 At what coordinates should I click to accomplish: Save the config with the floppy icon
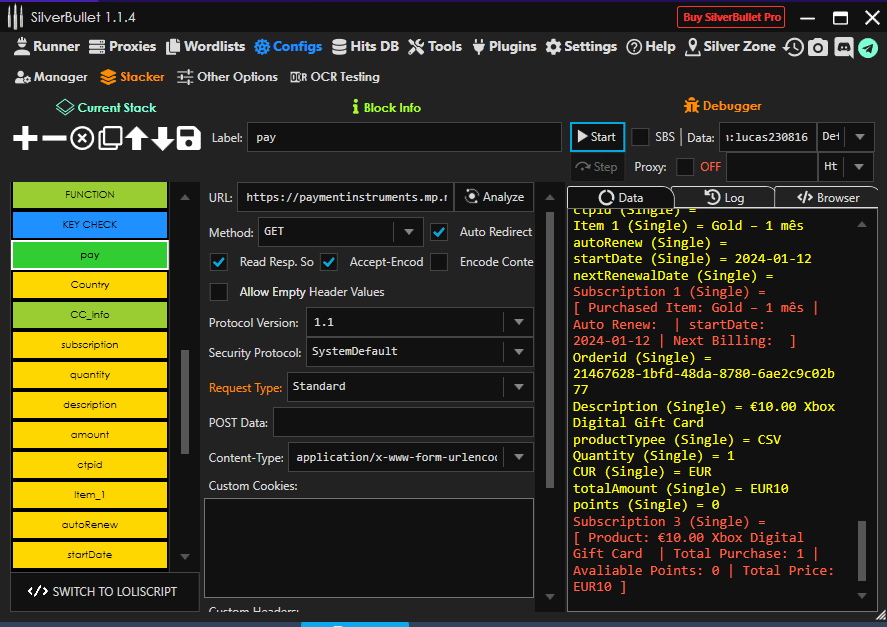tap(189, 138)
